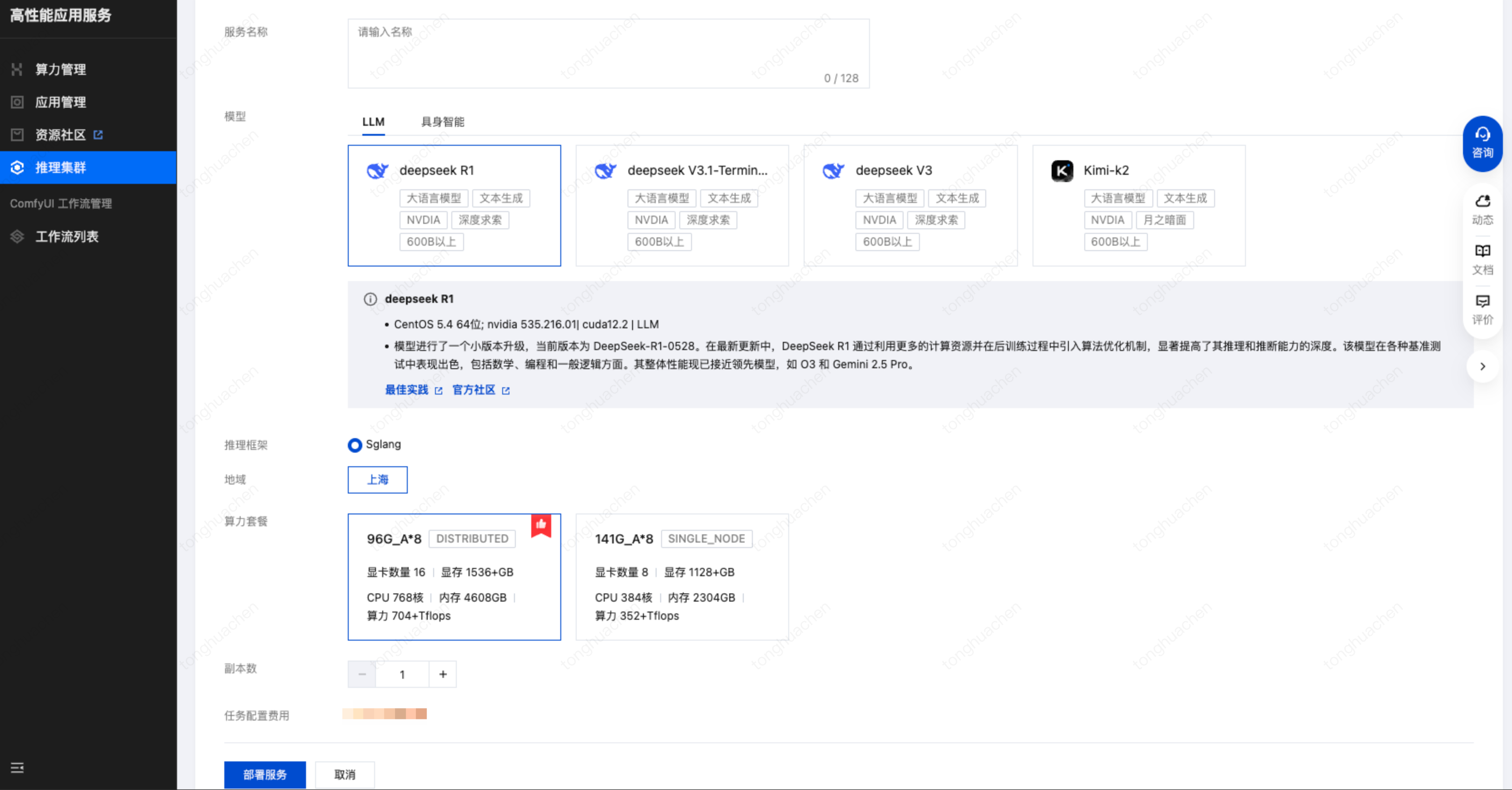Decrease replica count with minus button

[361, 674]
